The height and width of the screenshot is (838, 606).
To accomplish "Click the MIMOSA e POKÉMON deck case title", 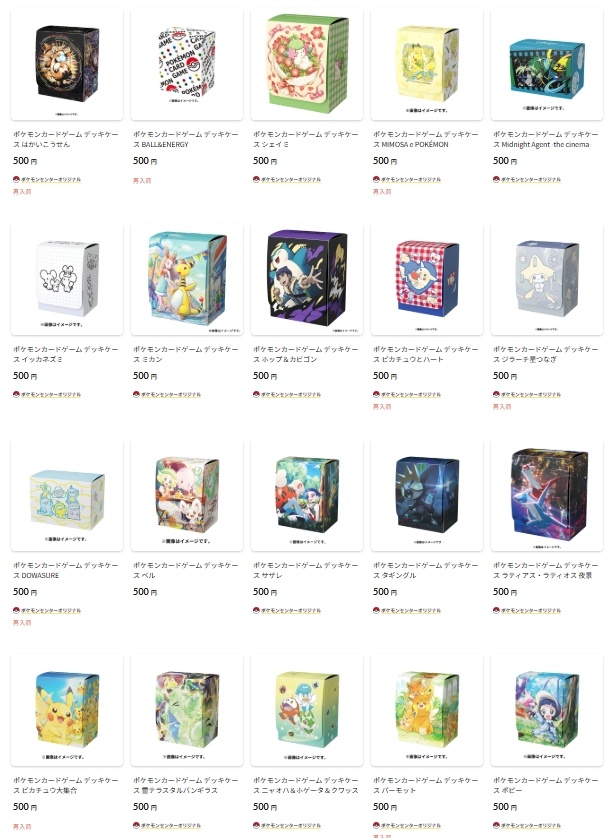I will (425, 139).
